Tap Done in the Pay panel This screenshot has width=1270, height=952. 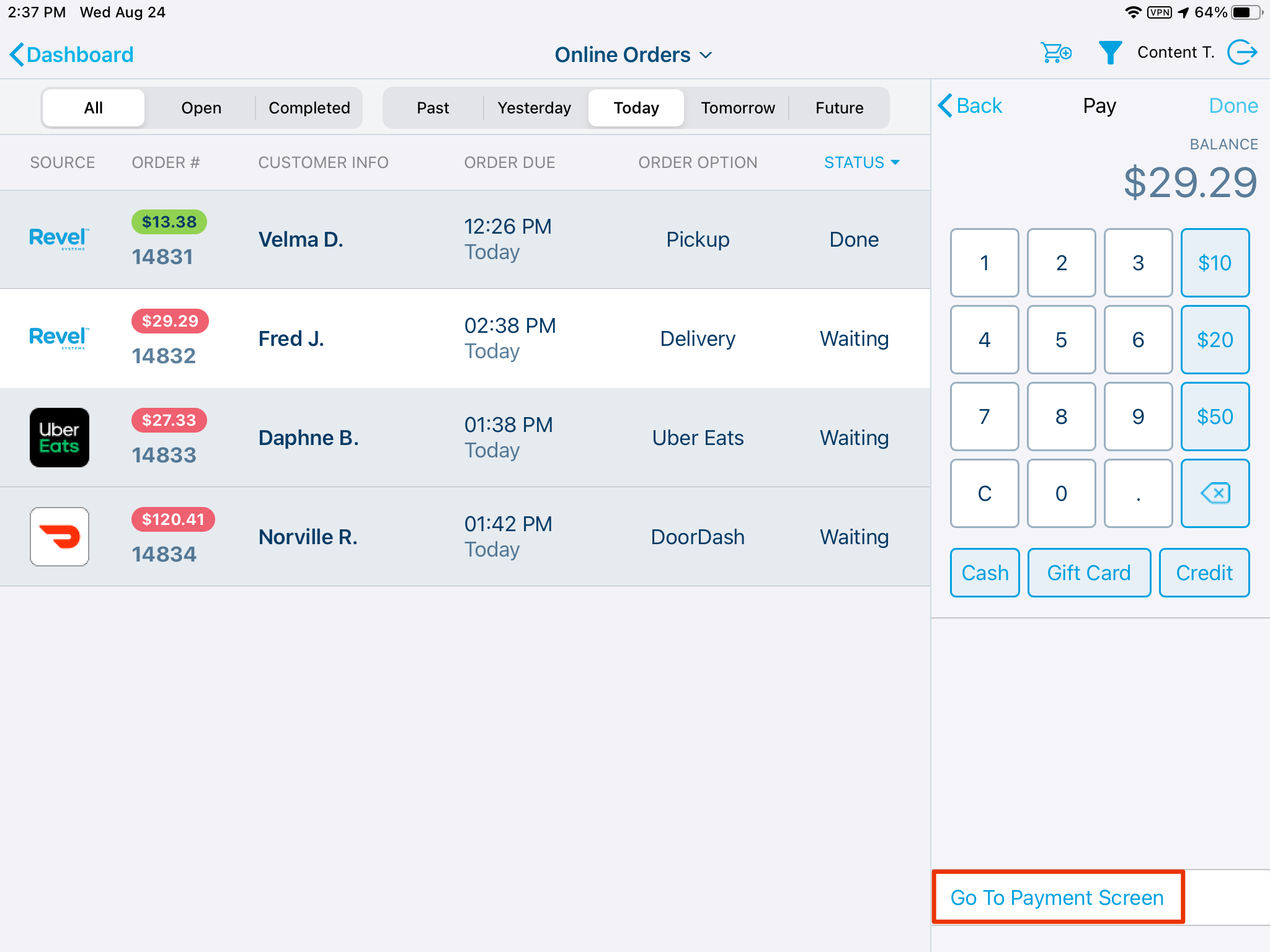tap(1233, 105)
